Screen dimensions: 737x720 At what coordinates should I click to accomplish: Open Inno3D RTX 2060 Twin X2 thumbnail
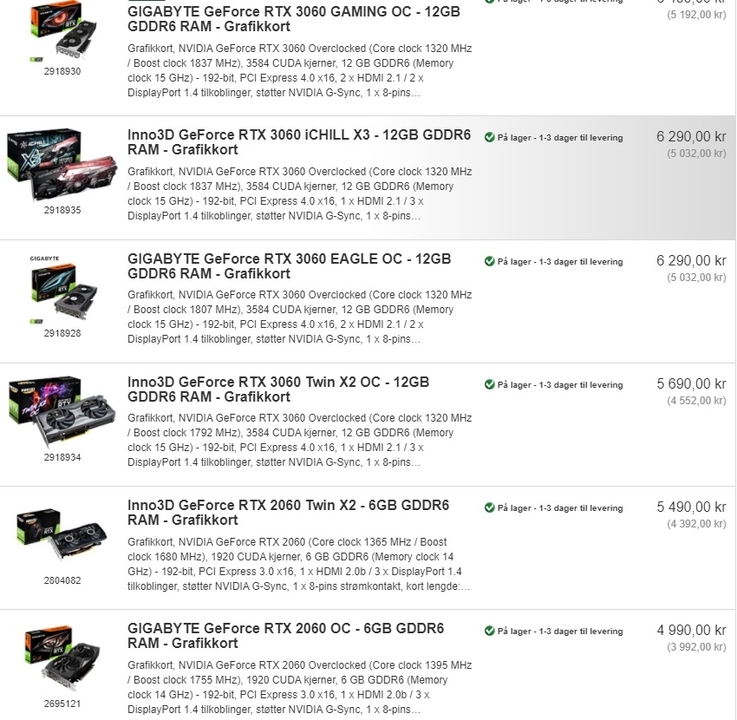point(62,534)
